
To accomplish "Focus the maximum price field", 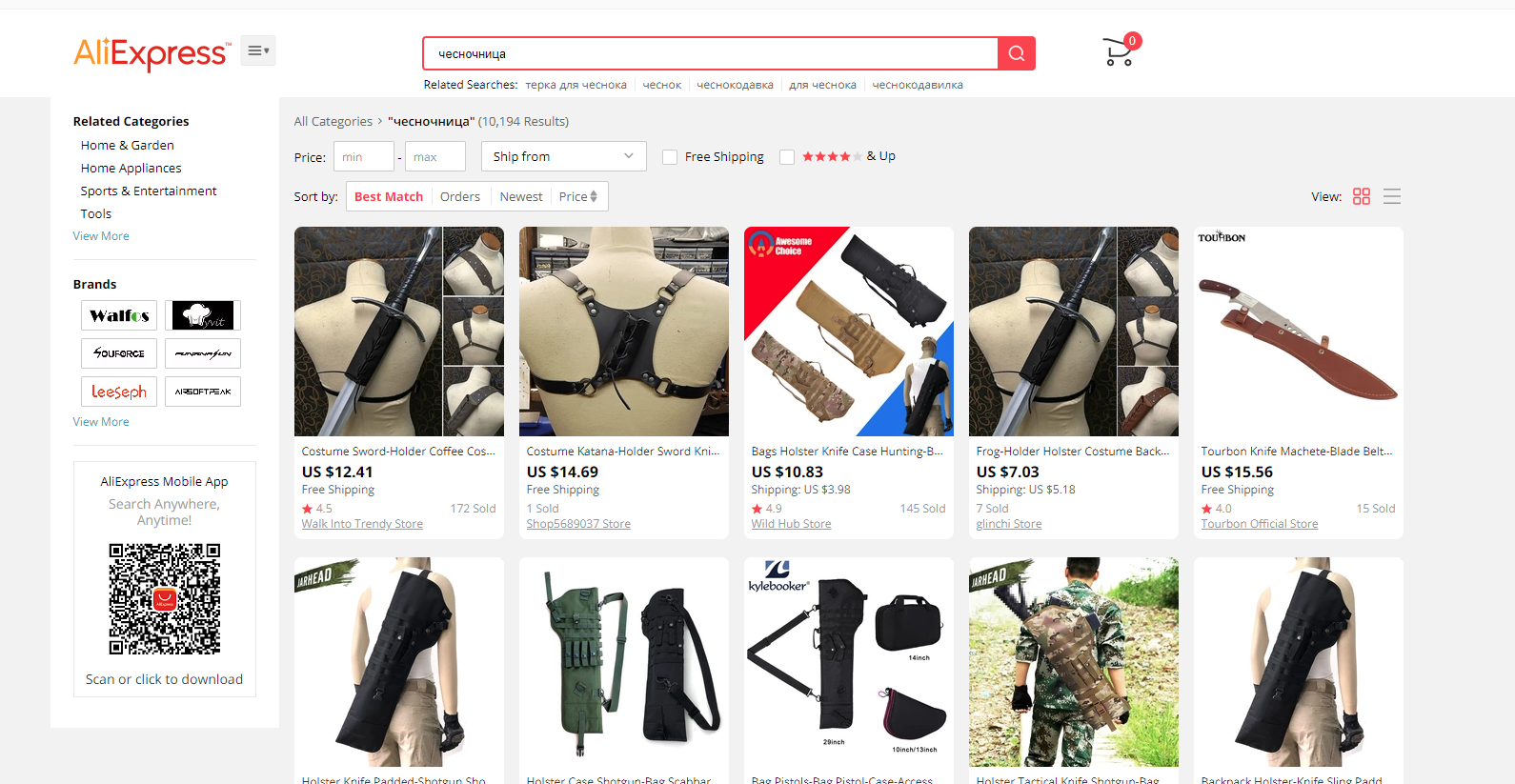I will point(435,156).
